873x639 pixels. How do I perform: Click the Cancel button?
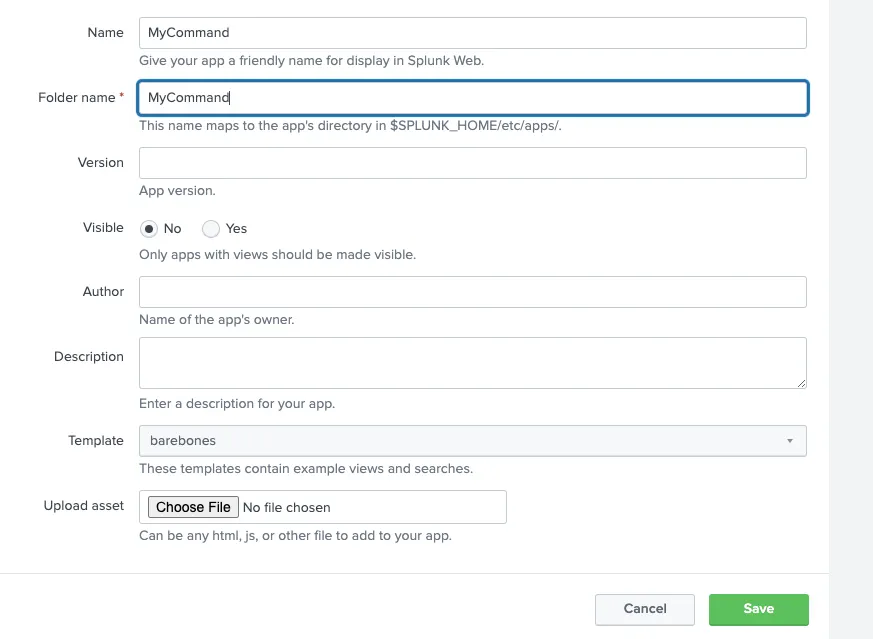point(644,609)
